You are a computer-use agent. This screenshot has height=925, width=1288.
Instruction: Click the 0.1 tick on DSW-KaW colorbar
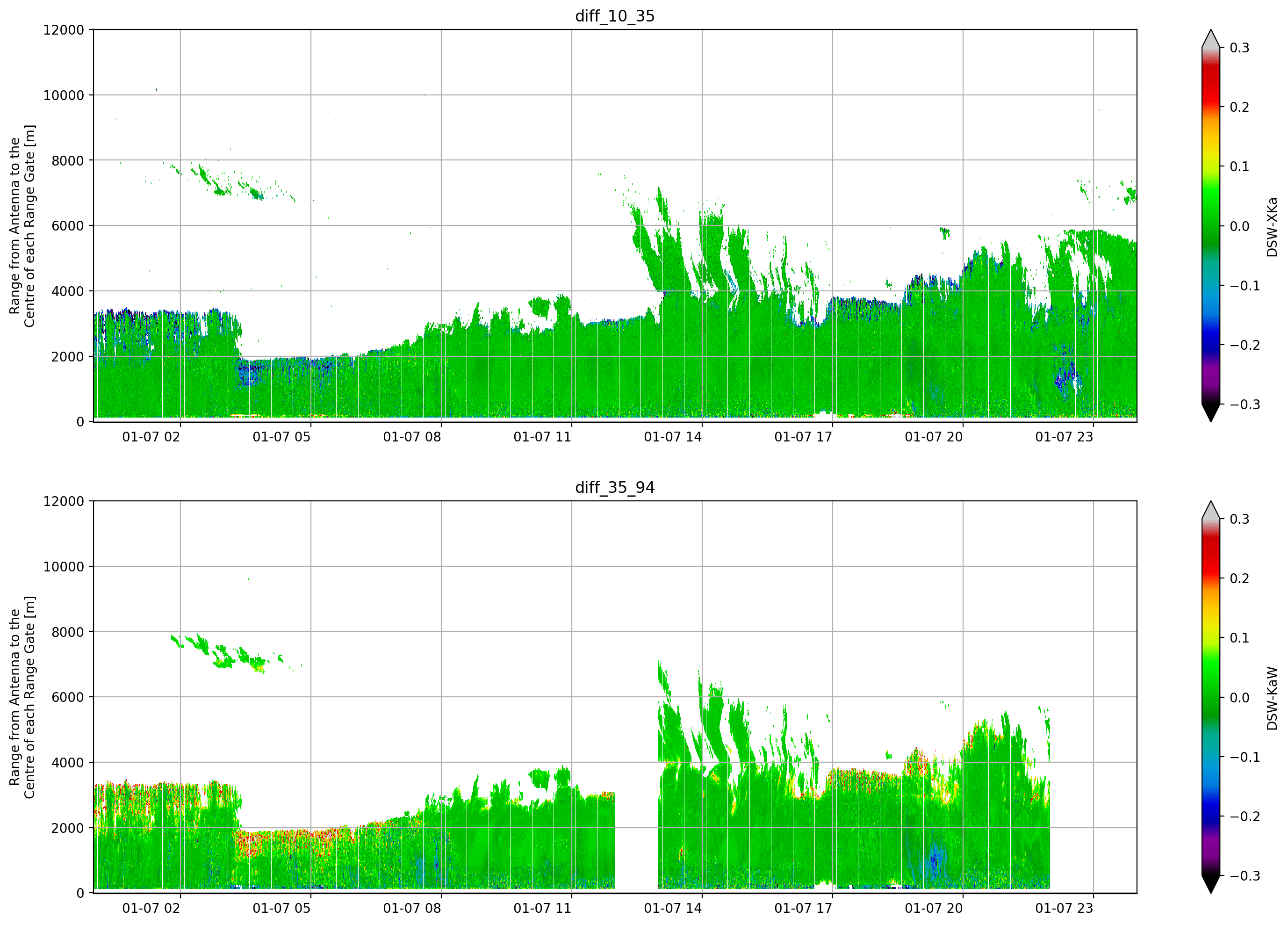click(x=1240, y=638)
